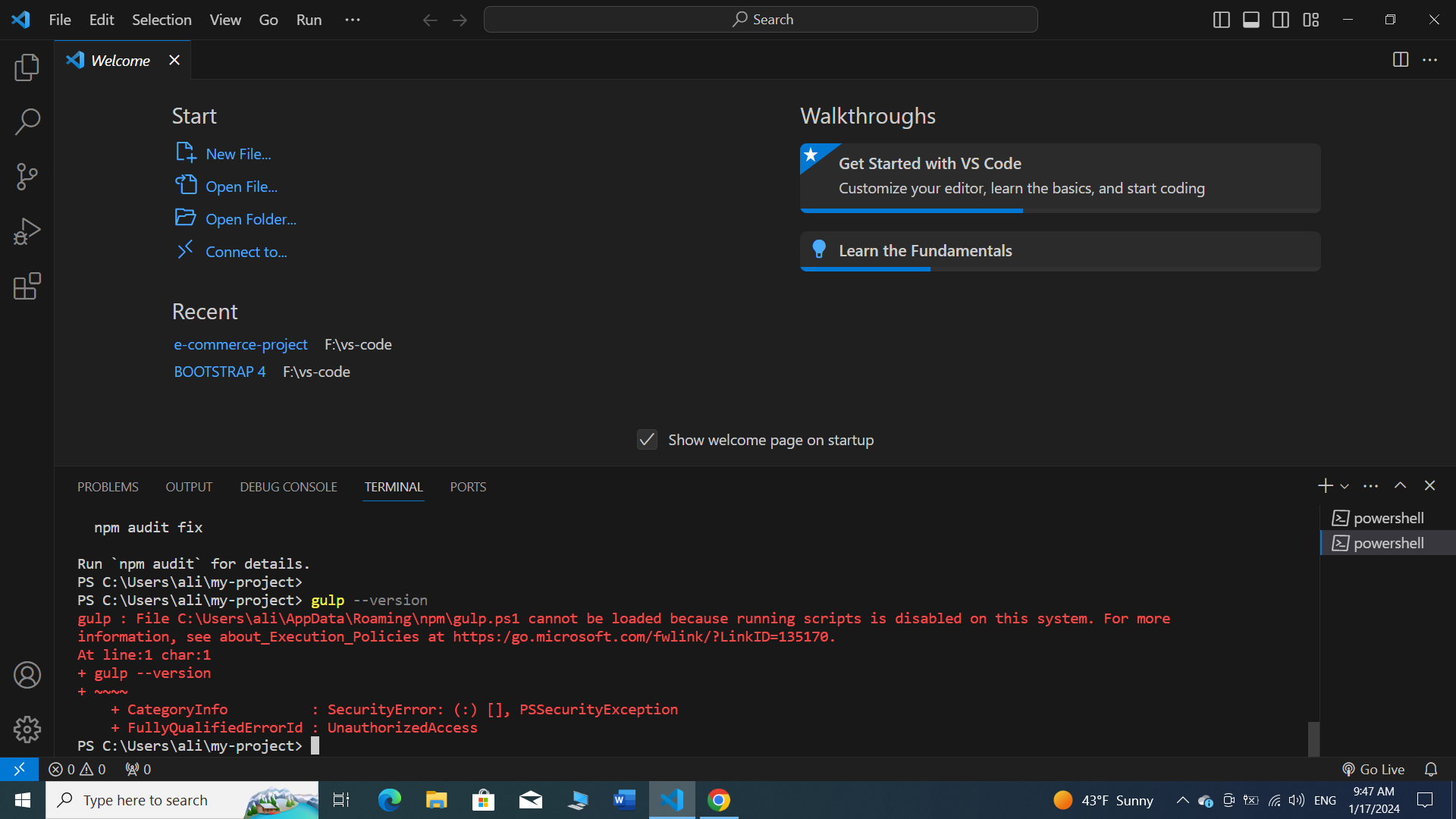The width and height of the screenshot is (1456, 819).
Task: Open the Go menu
Action: (x=268, y=20)
